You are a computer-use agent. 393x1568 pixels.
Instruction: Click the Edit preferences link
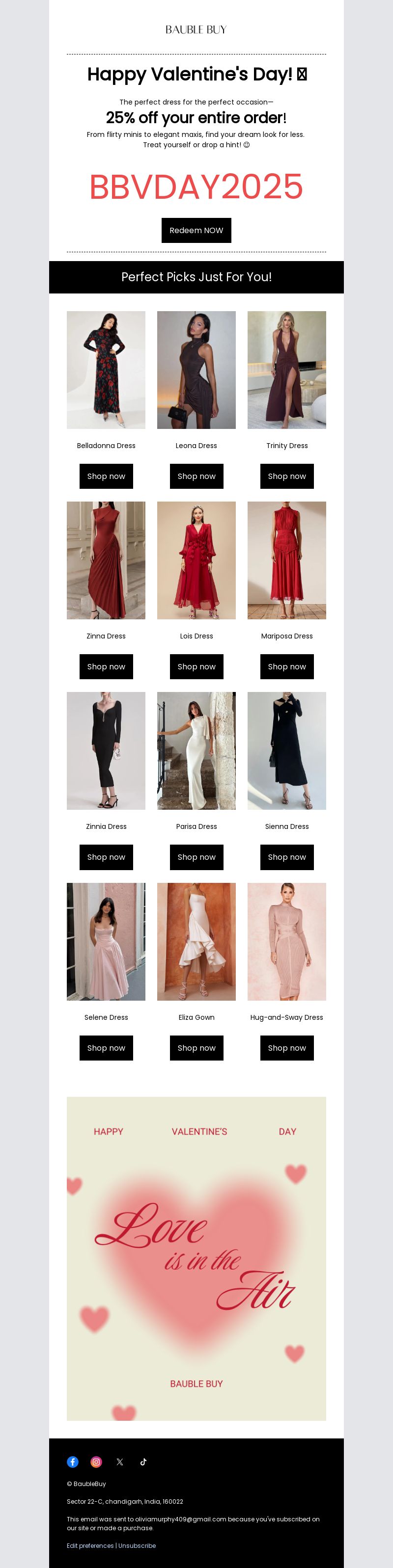(x=90, y=1545)
